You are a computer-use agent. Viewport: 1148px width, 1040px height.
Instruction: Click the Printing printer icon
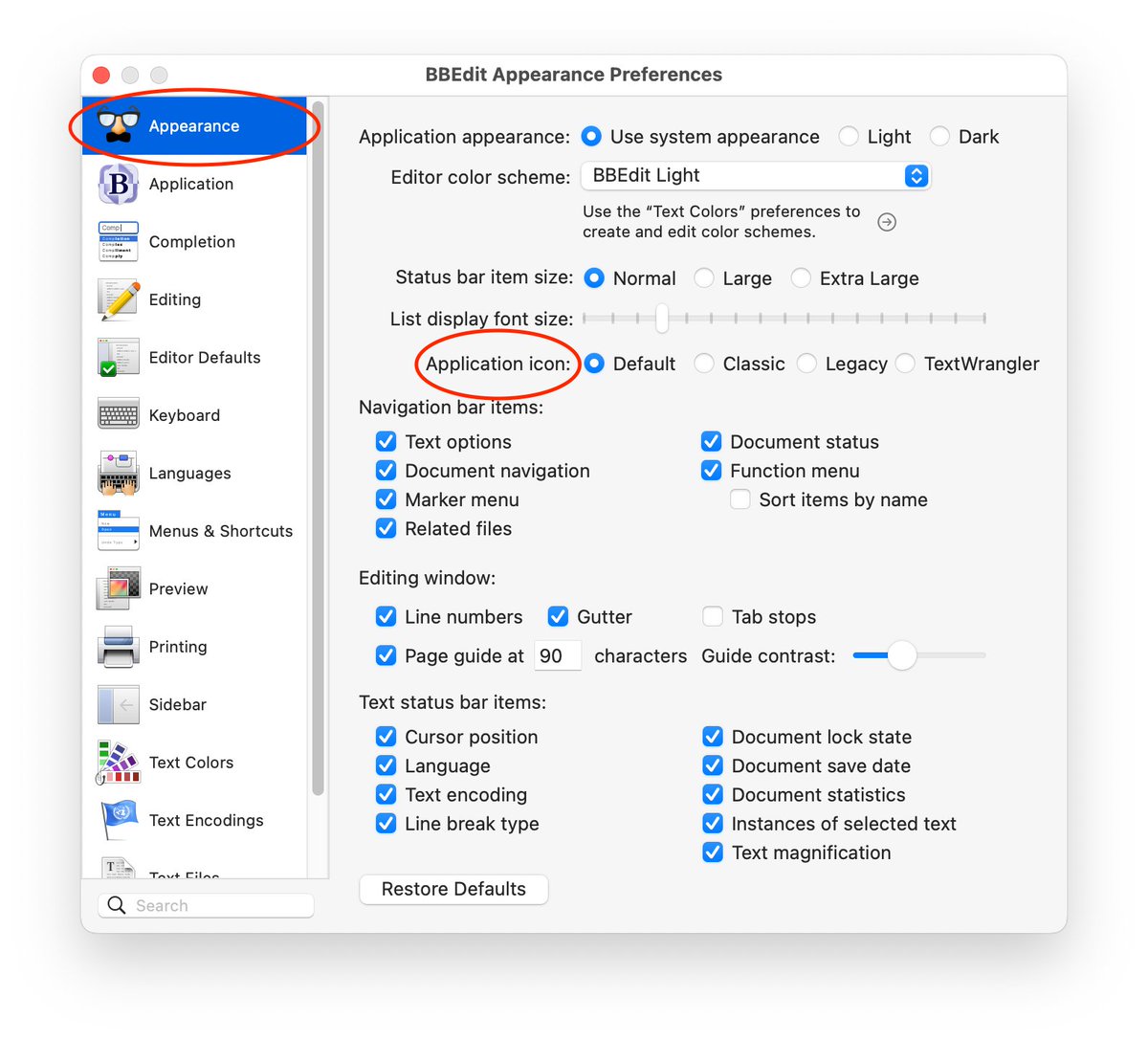(119, 647)
